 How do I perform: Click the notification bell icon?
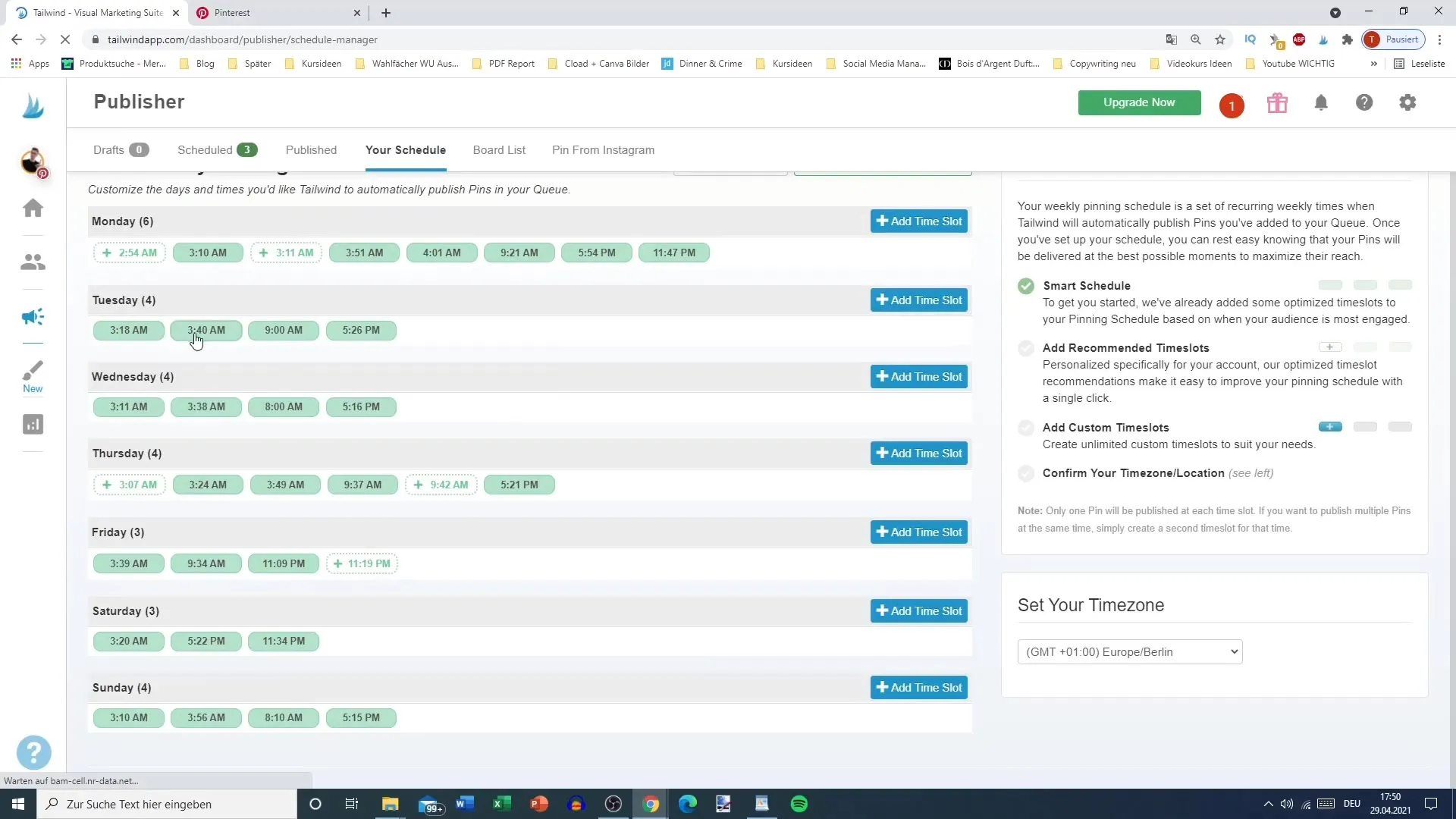pos(1320,103)
